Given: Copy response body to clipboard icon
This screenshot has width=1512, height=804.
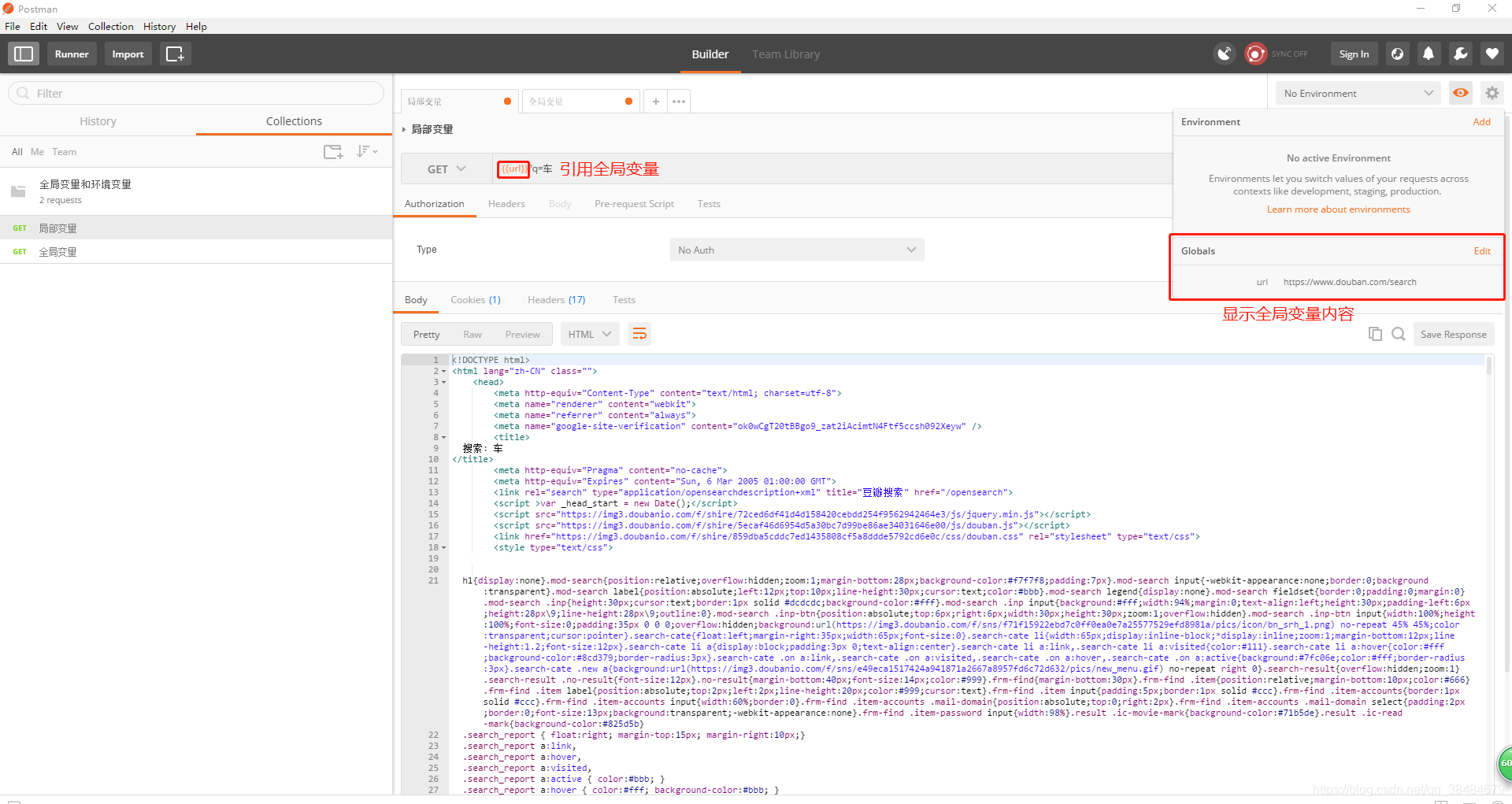Looking at the screenshot, I should (1375, 334).
